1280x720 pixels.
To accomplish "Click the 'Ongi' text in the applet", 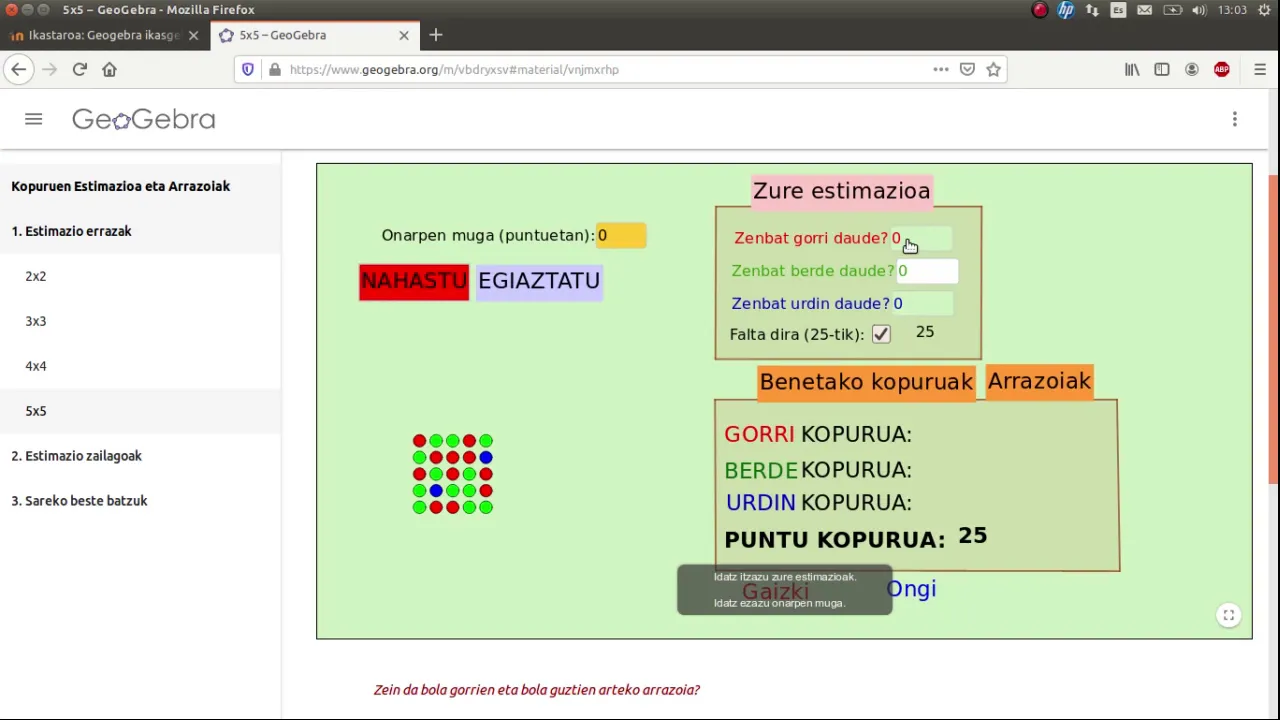I will [911, 589].
